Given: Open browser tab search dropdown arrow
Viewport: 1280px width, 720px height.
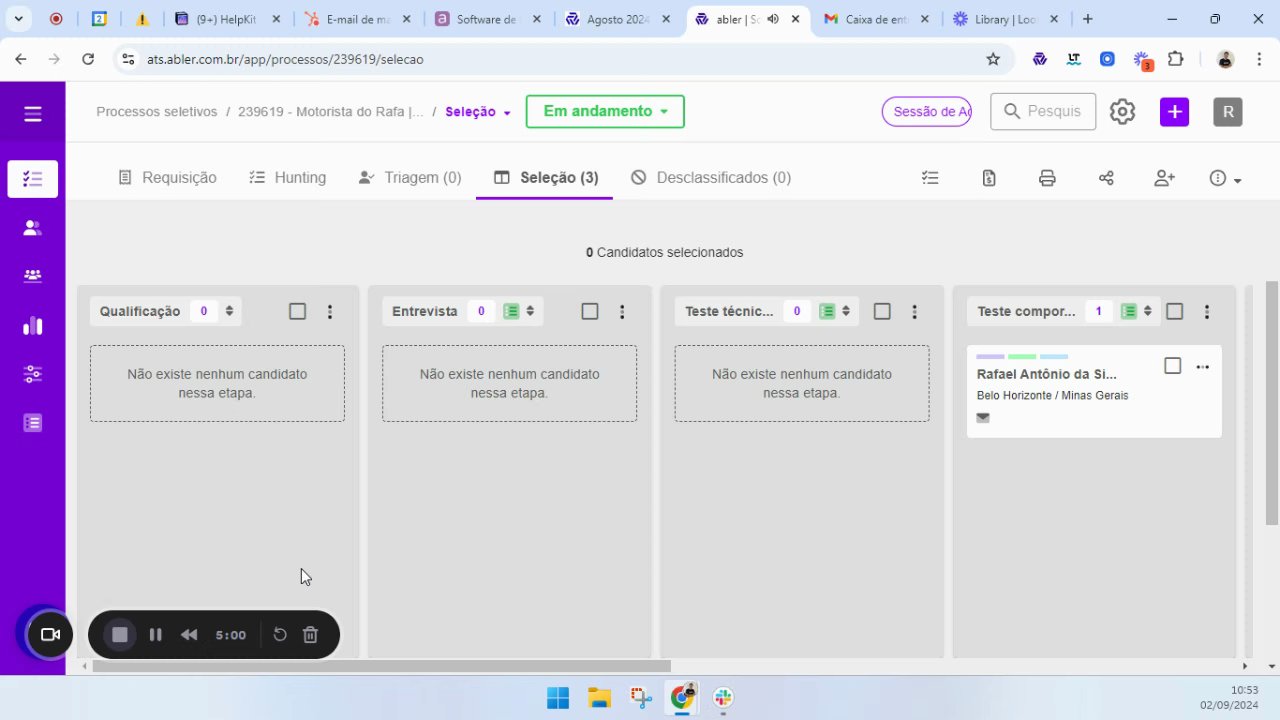Looking at the screenshot, I should (18, 18).
